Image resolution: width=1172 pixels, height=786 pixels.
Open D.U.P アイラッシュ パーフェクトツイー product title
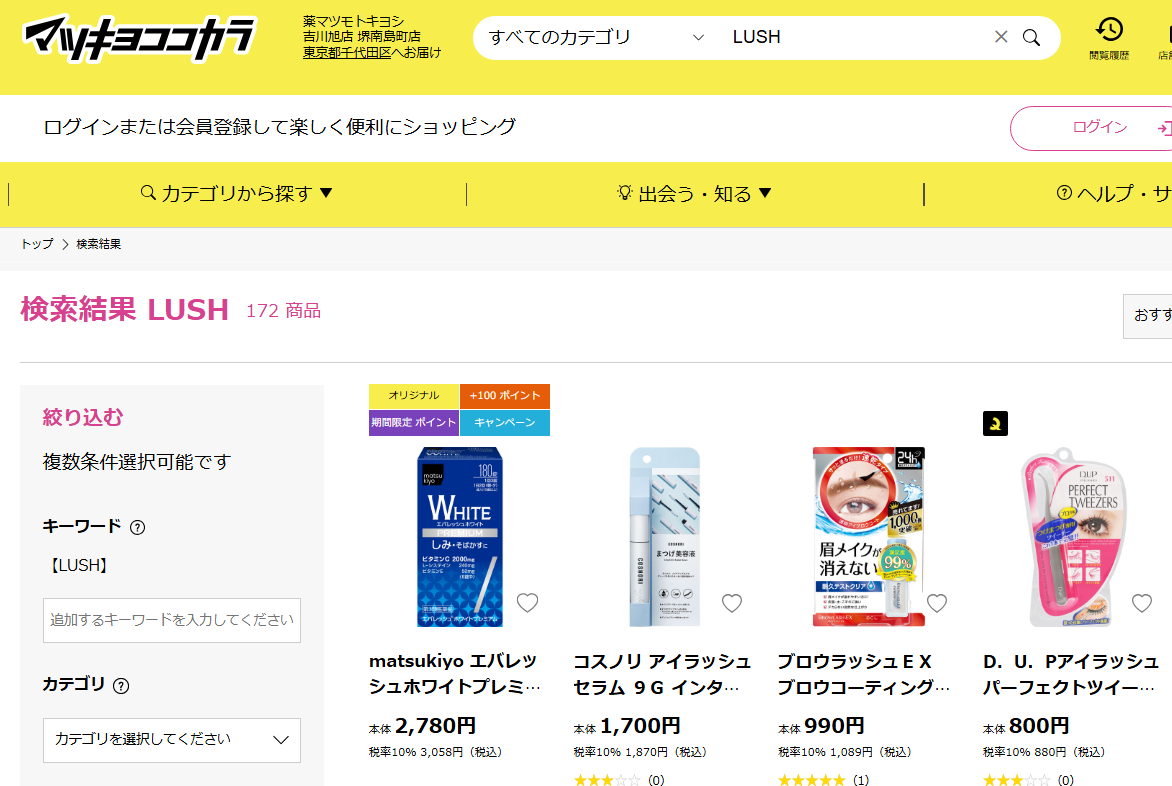[x=1070, y=674]
